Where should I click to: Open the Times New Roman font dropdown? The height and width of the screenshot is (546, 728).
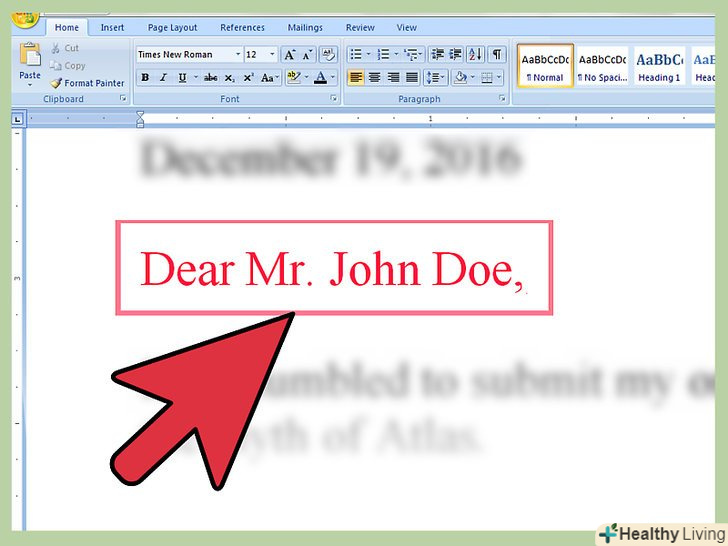pos(238,55)
